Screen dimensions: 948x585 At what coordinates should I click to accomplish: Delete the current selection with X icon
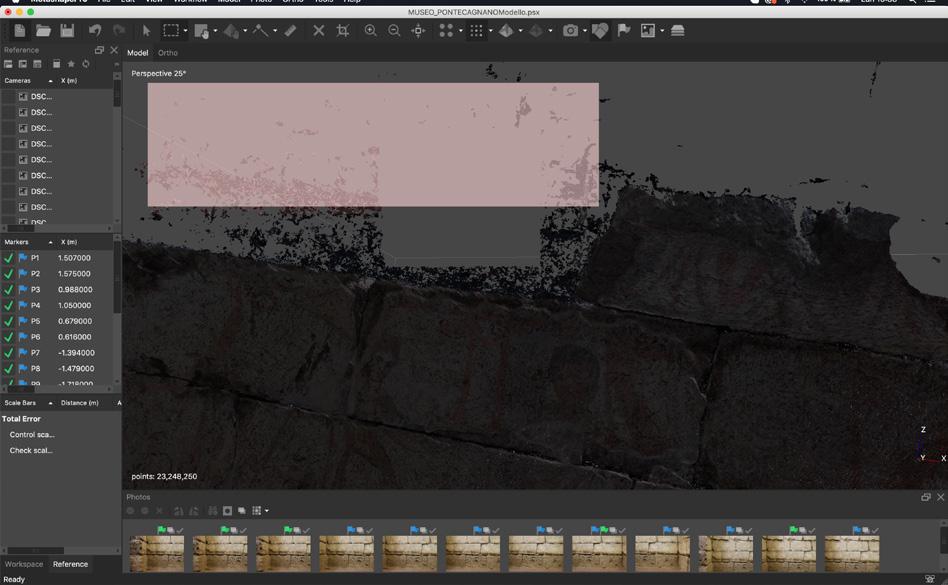tap(319, 31)
